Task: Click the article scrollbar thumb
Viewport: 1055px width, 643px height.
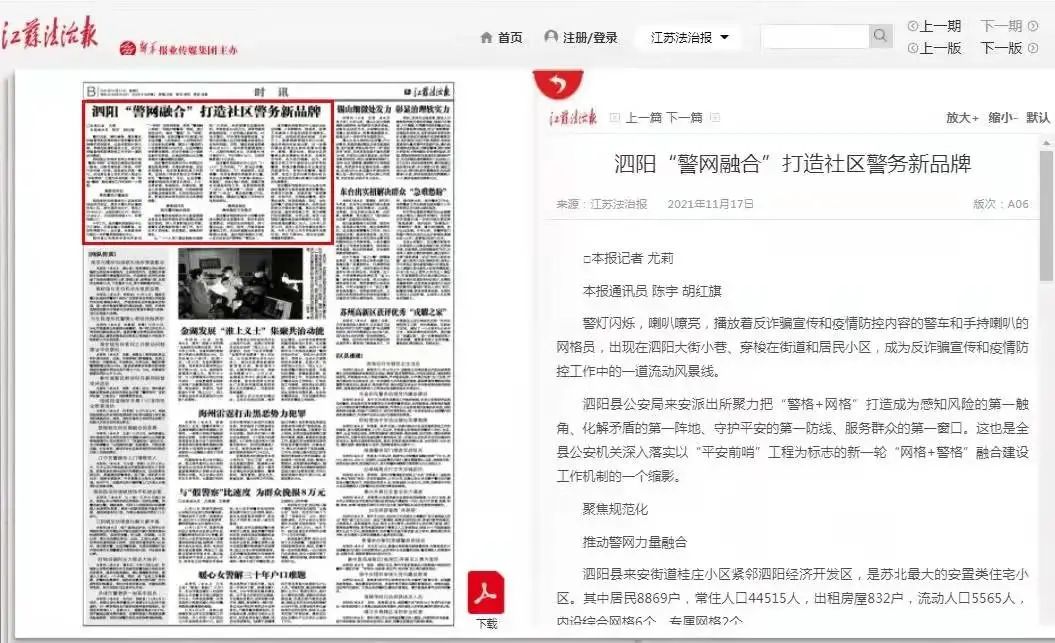Action: [x=1046, y=215]
